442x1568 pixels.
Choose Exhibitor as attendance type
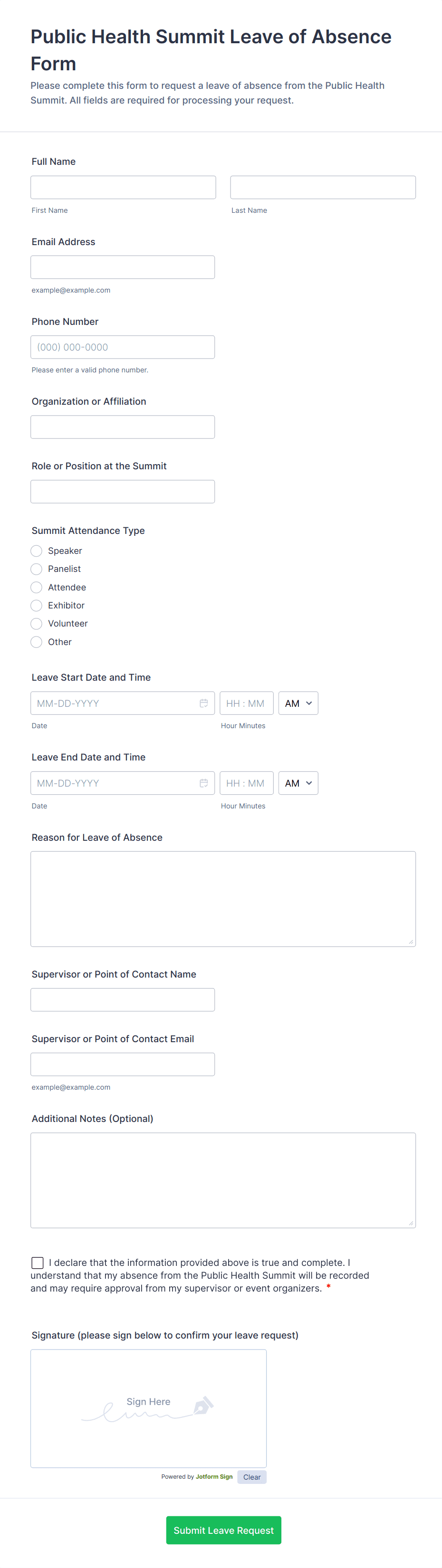click(37, 606)
